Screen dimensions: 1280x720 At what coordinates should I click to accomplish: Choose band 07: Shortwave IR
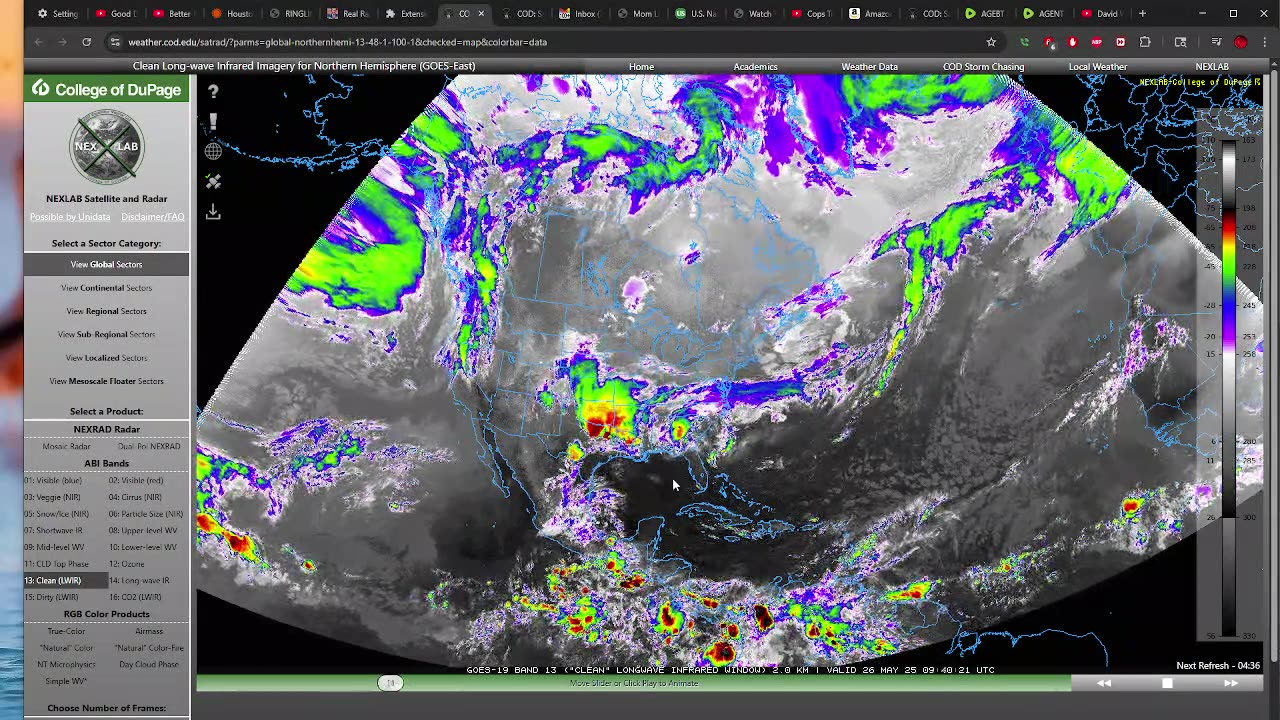point(54,530)
